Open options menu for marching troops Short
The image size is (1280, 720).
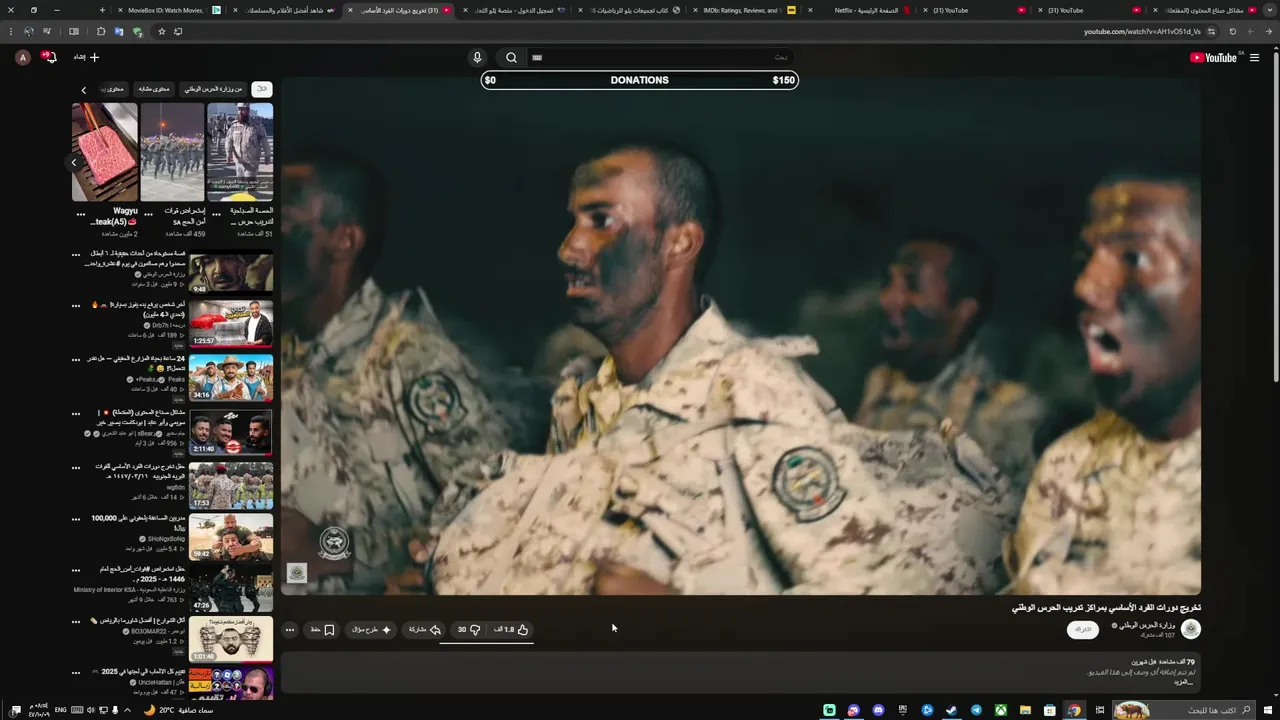point(148,214)
